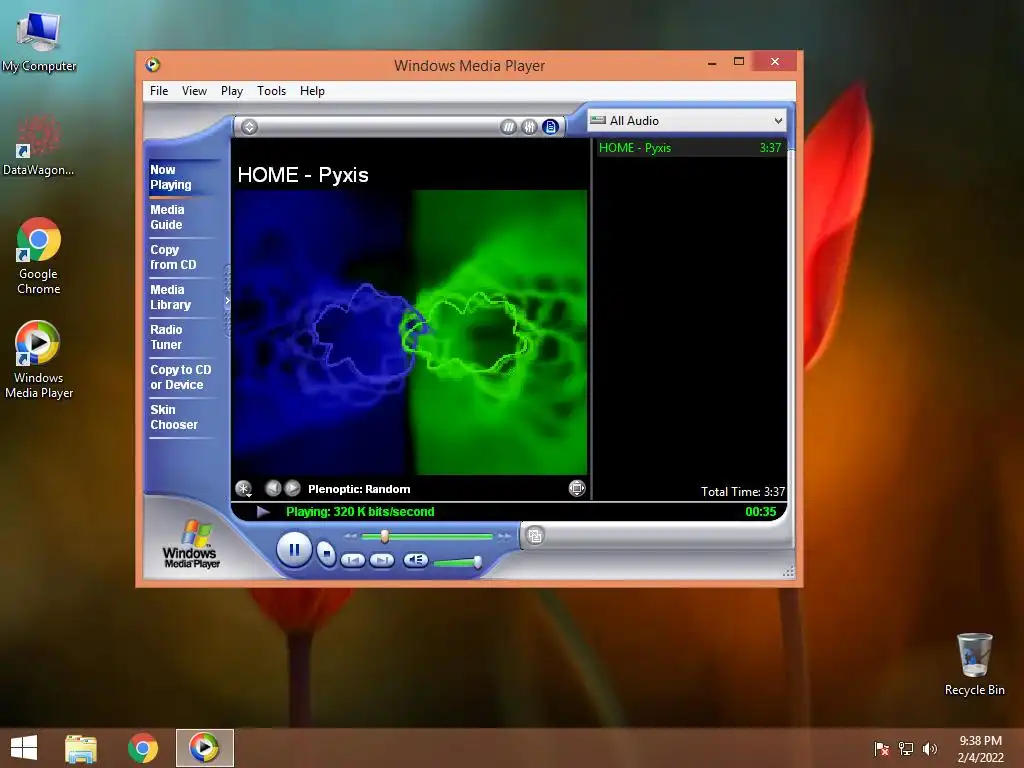Image resolution: width=1024 pixels, height=768 pixels.
Task: Open the Recycle Bin
Action: click(974, 664)
